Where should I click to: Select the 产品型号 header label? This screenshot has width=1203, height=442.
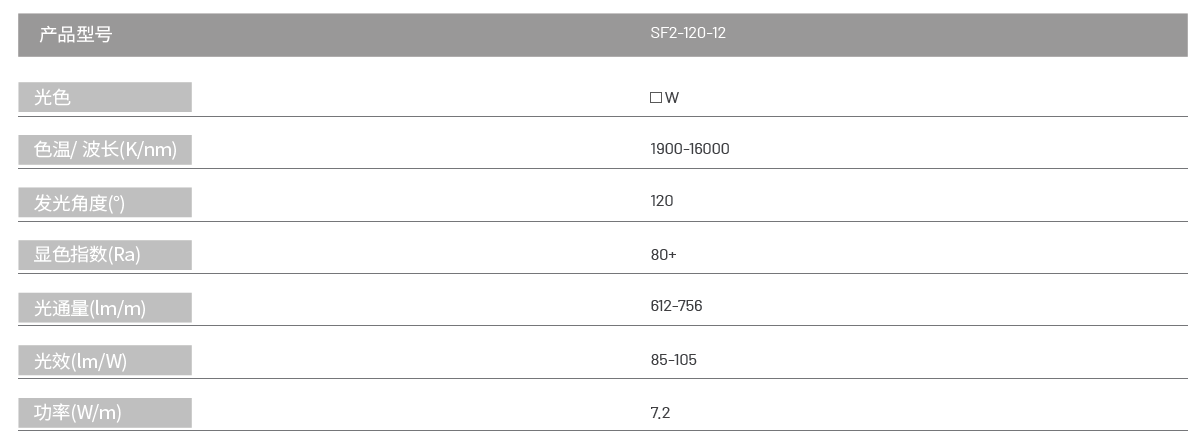(76, 34)
